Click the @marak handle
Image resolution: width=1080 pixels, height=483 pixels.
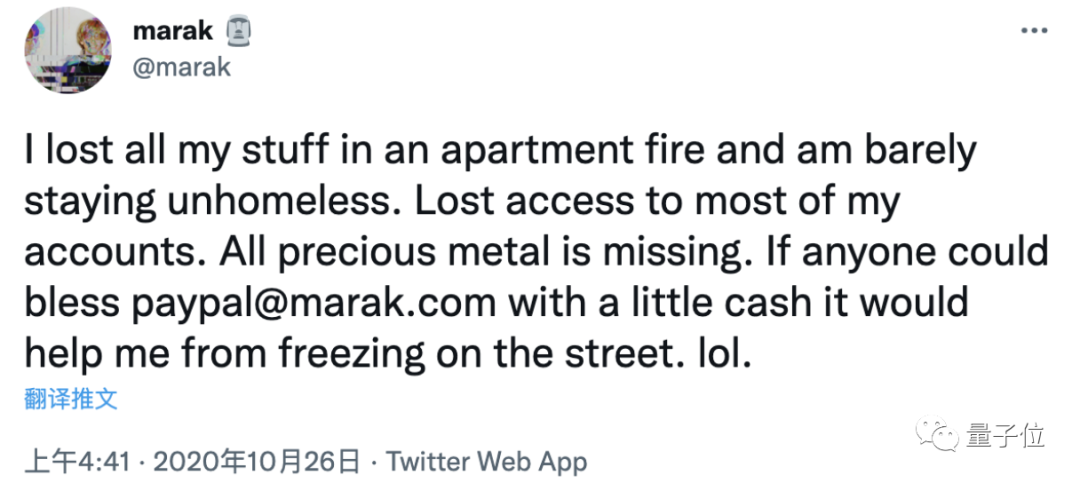pyautogui.click(x=181, y=68)
